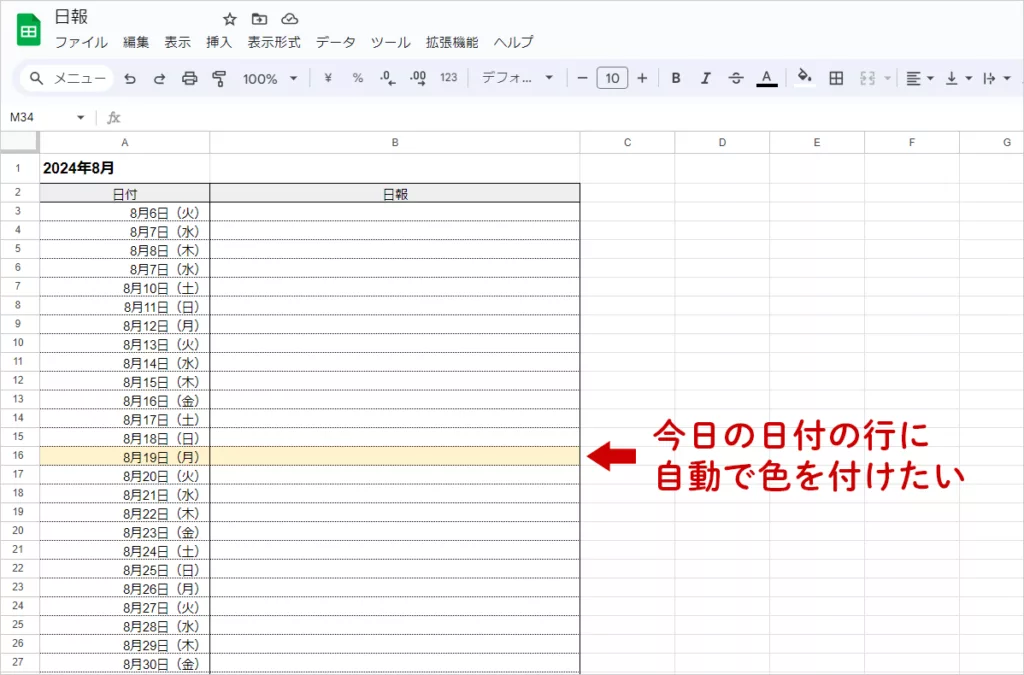Click the name box showing M34
Viewport: 1024px width, 675px height.
tap(39, 117)
